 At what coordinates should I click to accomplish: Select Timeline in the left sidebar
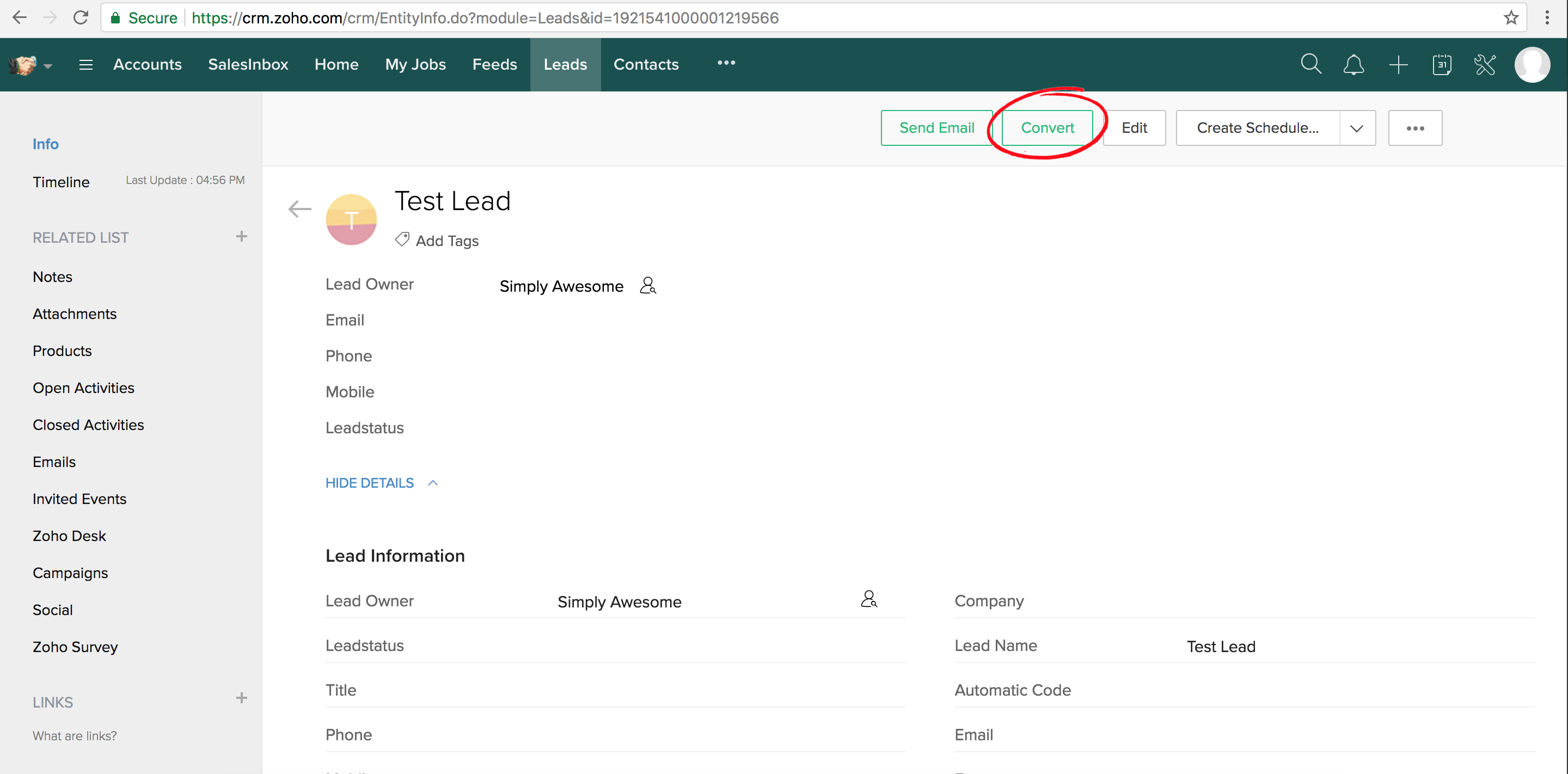[x=61, y=182]
